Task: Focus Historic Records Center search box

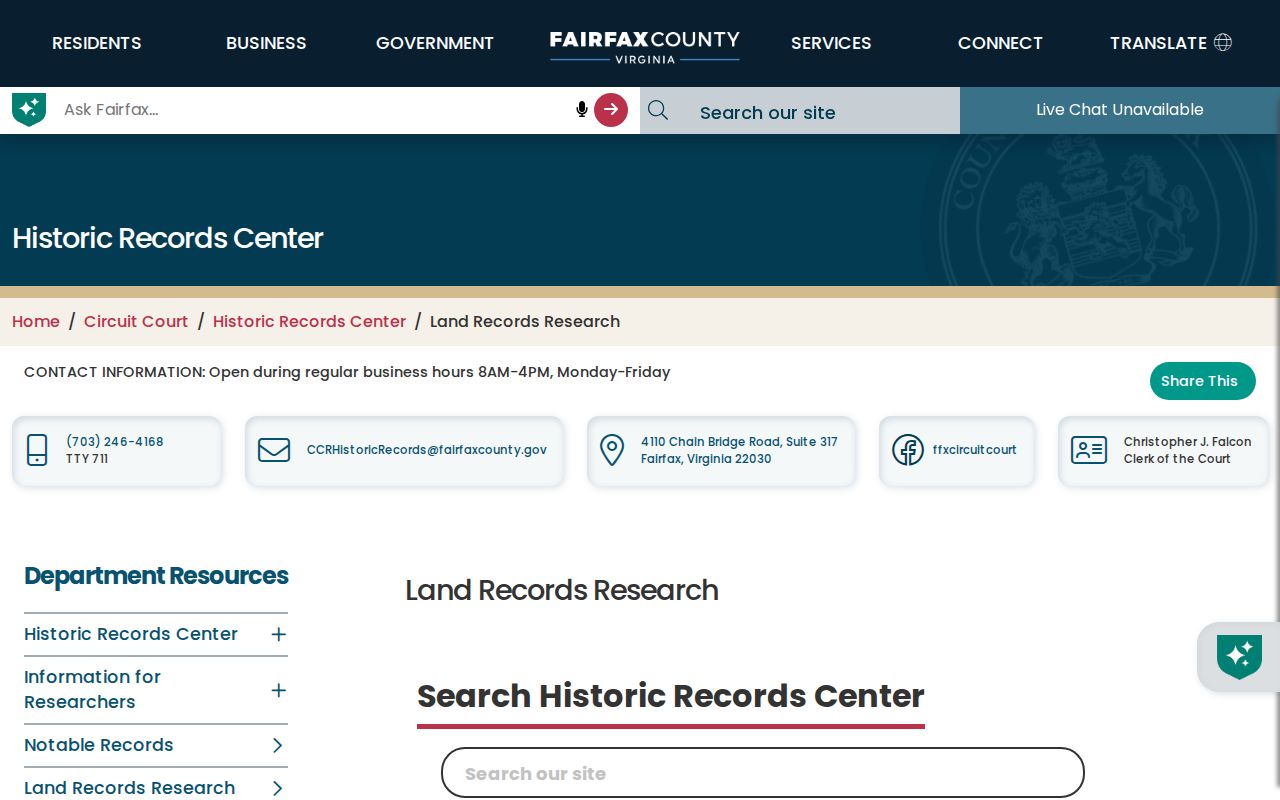Action: point(763,773)
